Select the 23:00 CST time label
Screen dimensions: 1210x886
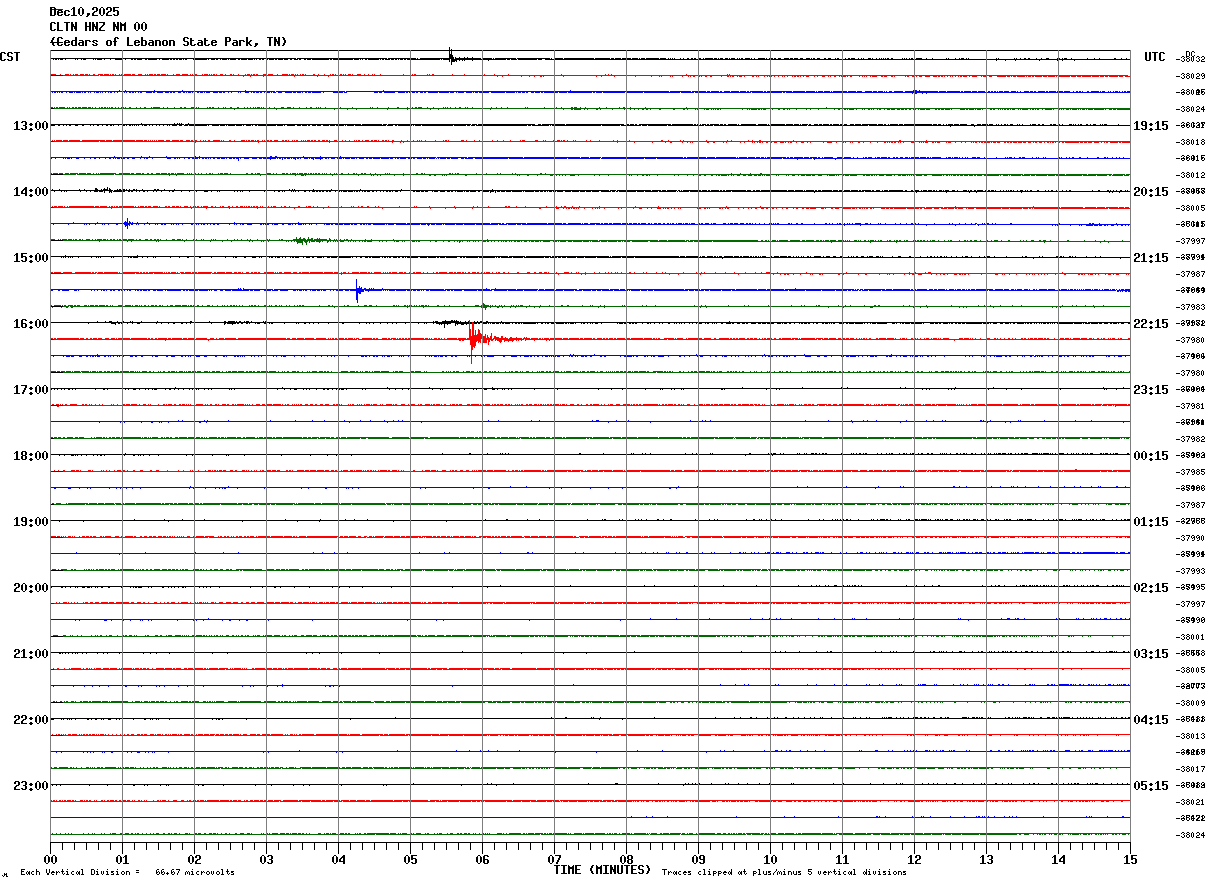pyautogui.click(x=30, y=786)
